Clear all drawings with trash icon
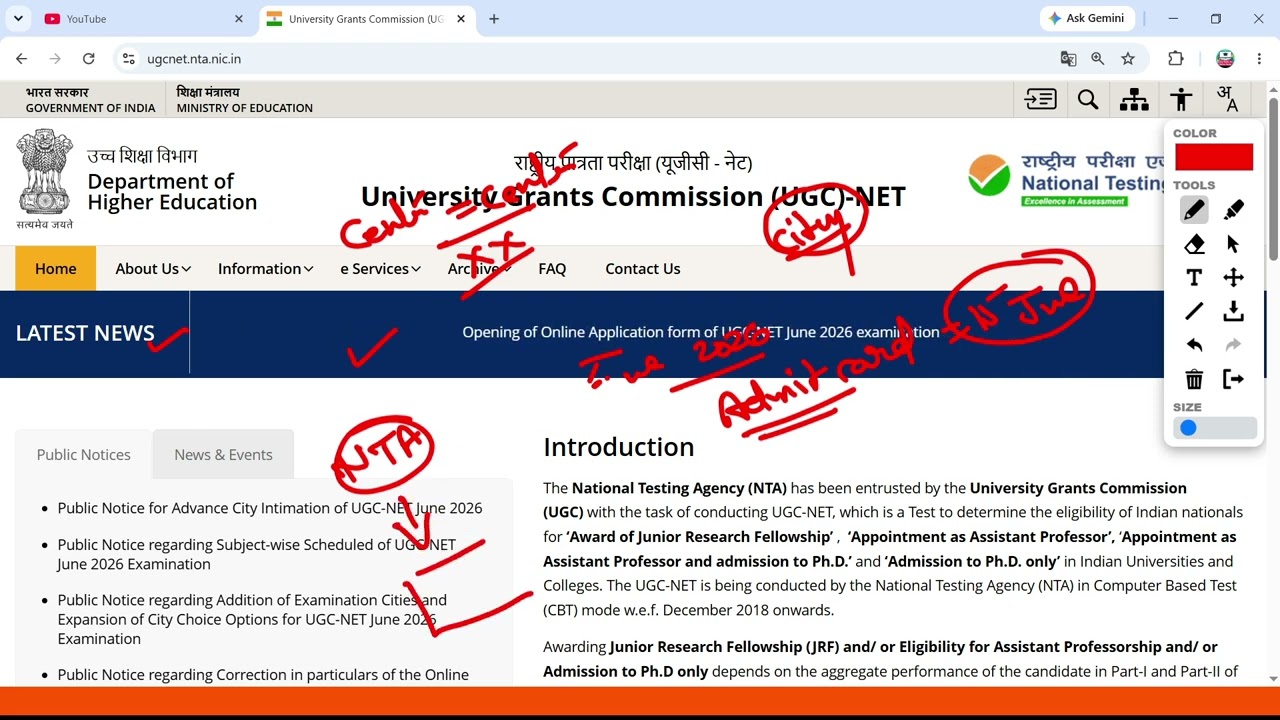Screen dimensions: 1280x720 pos(1194,379)
